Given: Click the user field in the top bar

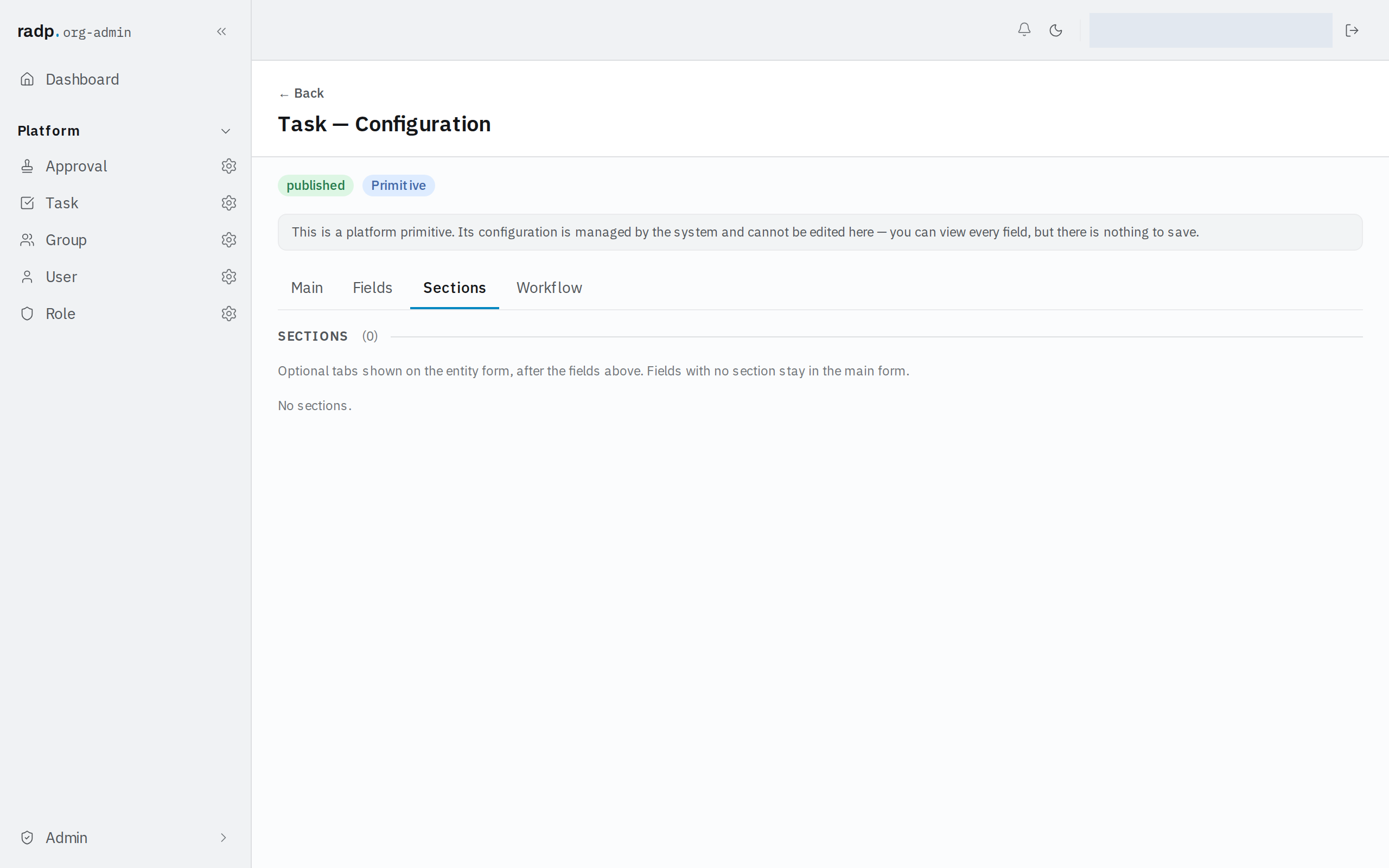Looking at the screenshot, I should (1210, 30).
